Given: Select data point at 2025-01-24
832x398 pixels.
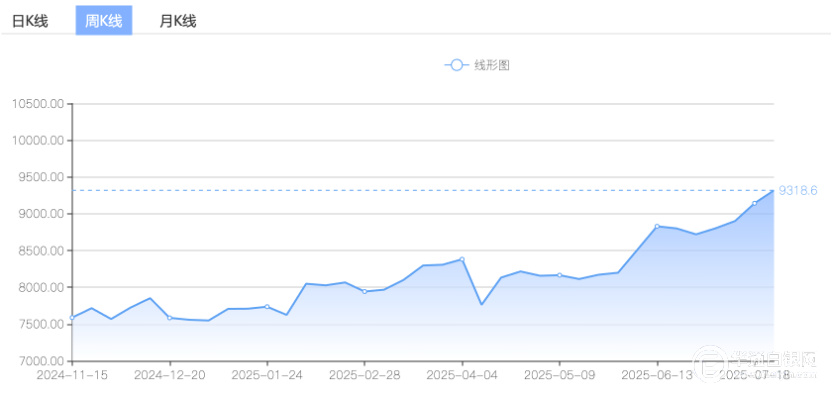Looking at the screenshot, I should 267,307.
